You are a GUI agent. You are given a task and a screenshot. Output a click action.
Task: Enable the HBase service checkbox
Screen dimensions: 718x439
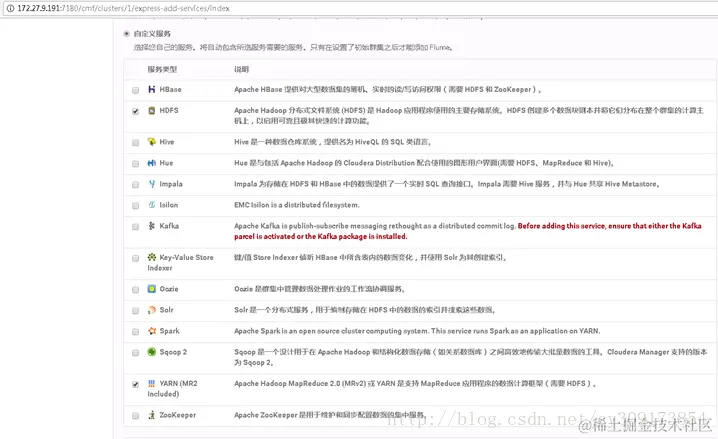[136, 90]
